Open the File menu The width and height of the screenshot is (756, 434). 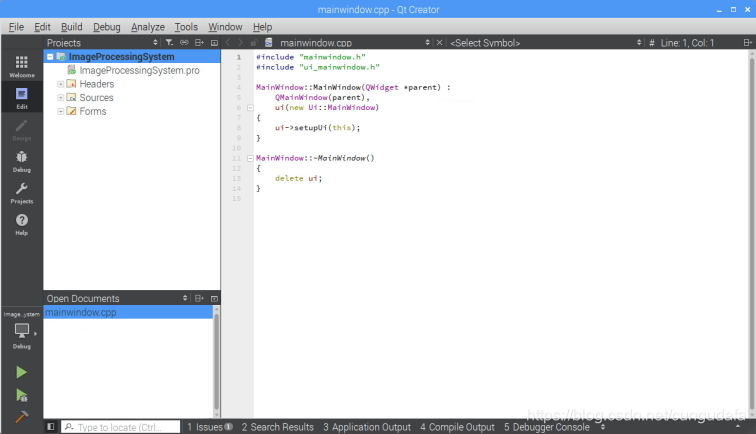[x=16, y=27]
